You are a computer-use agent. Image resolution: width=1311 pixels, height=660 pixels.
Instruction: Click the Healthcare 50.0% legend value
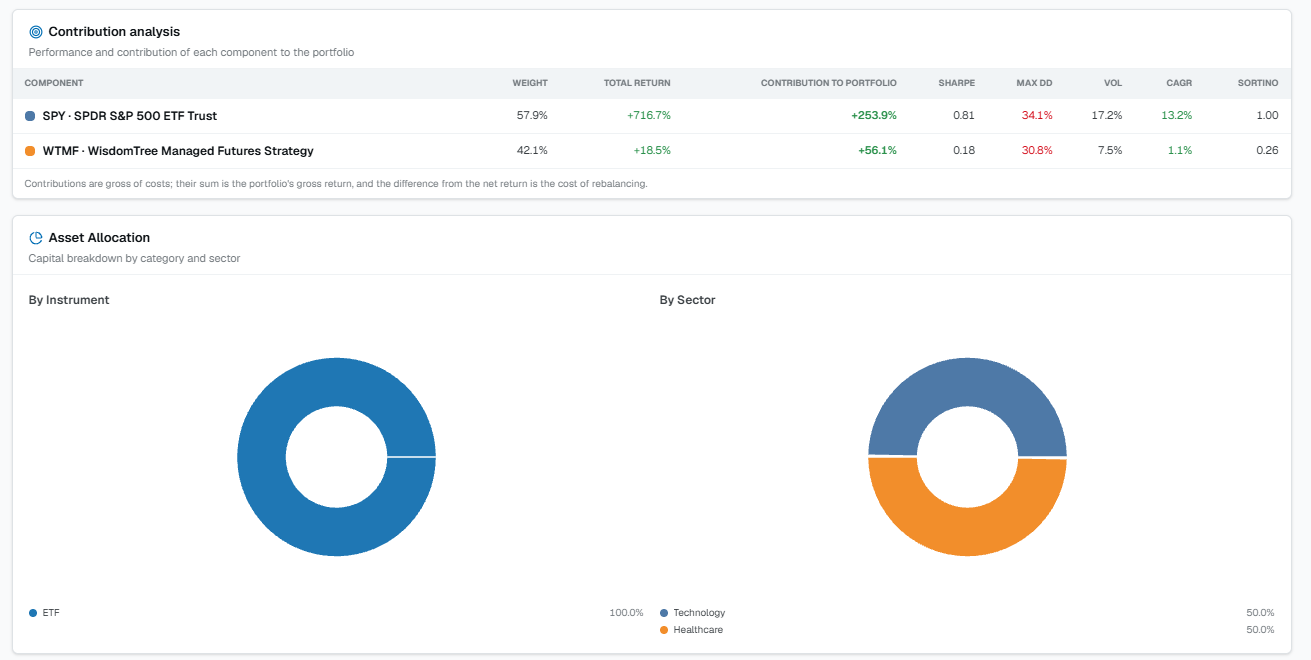pos(1260,630)
